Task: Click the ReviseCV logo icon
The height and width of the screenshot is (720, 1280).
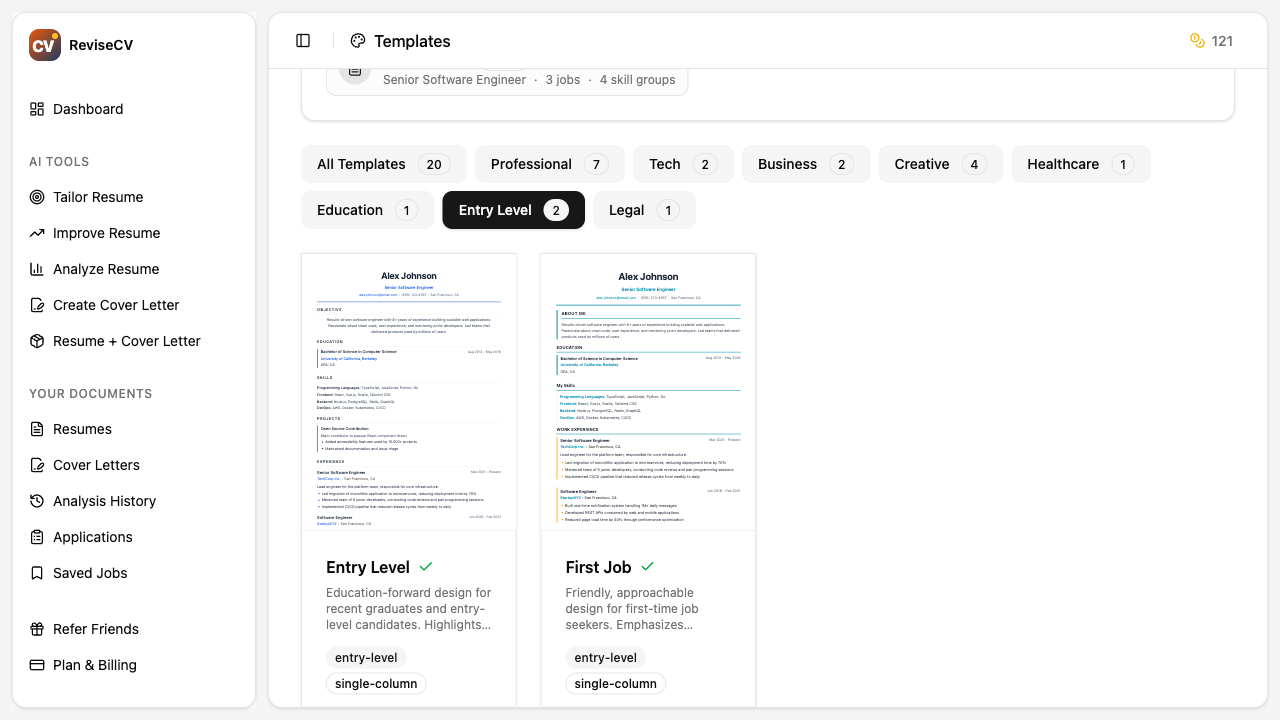Action: (45, 45)
